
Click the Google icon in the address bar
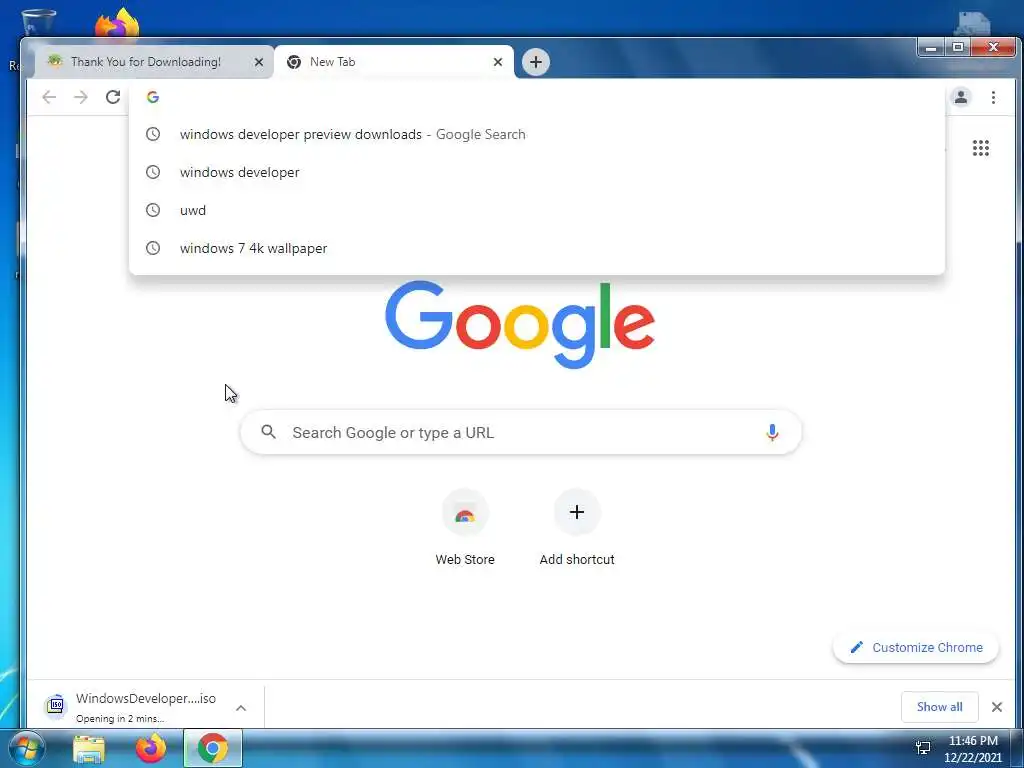pos(153,97)
